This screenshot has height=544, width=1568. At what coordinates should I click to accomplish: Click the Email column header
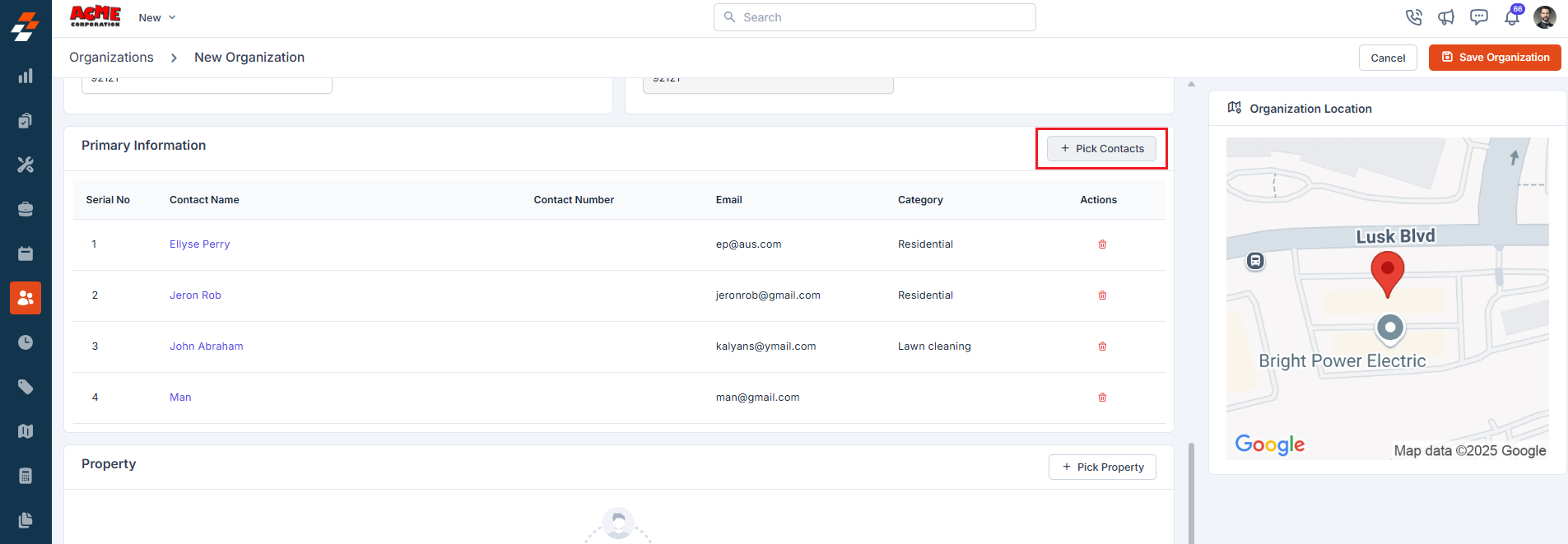[729, 200]
